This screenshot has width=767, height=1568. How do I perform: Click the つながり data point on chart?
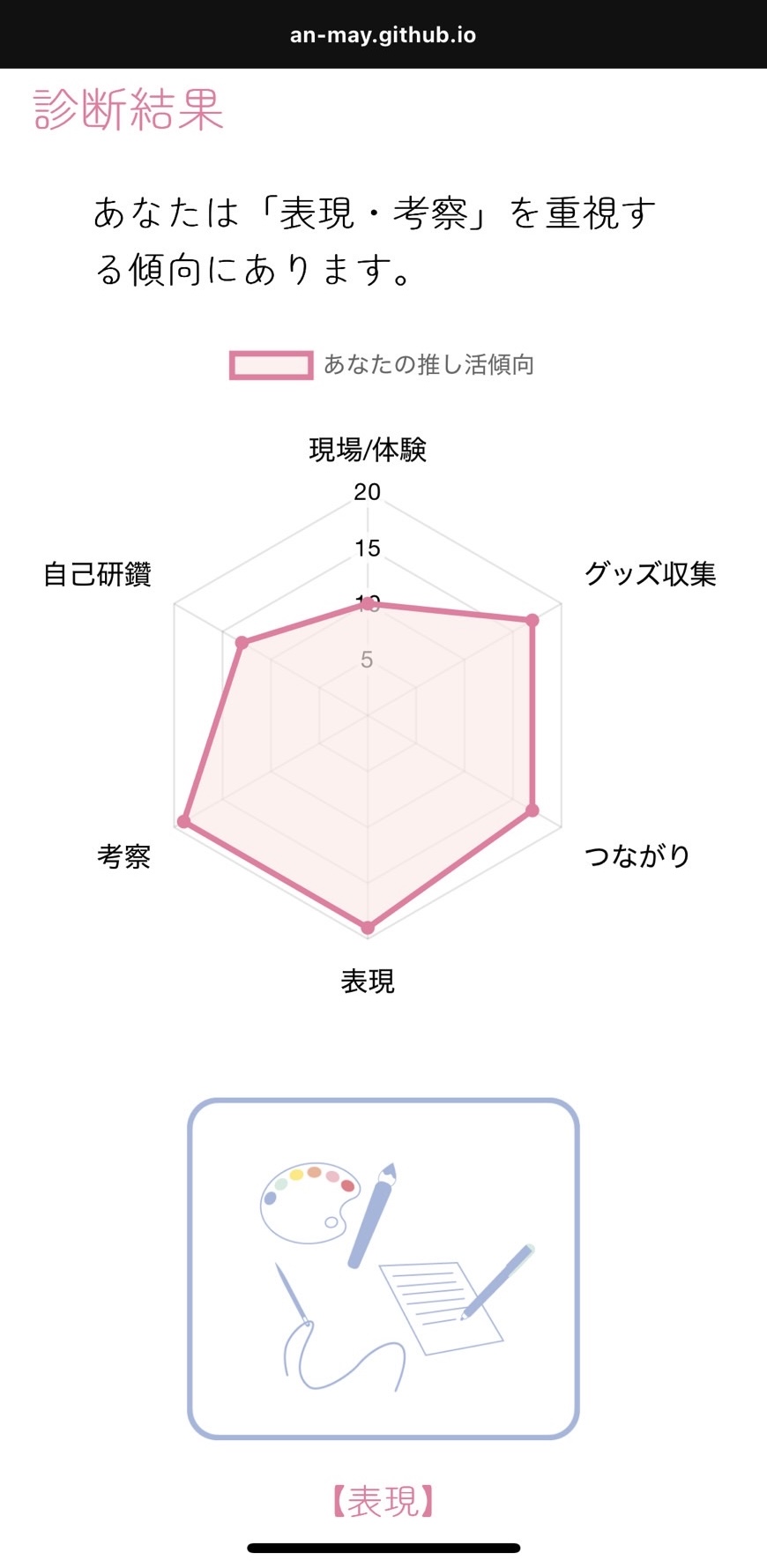[532, 810]
